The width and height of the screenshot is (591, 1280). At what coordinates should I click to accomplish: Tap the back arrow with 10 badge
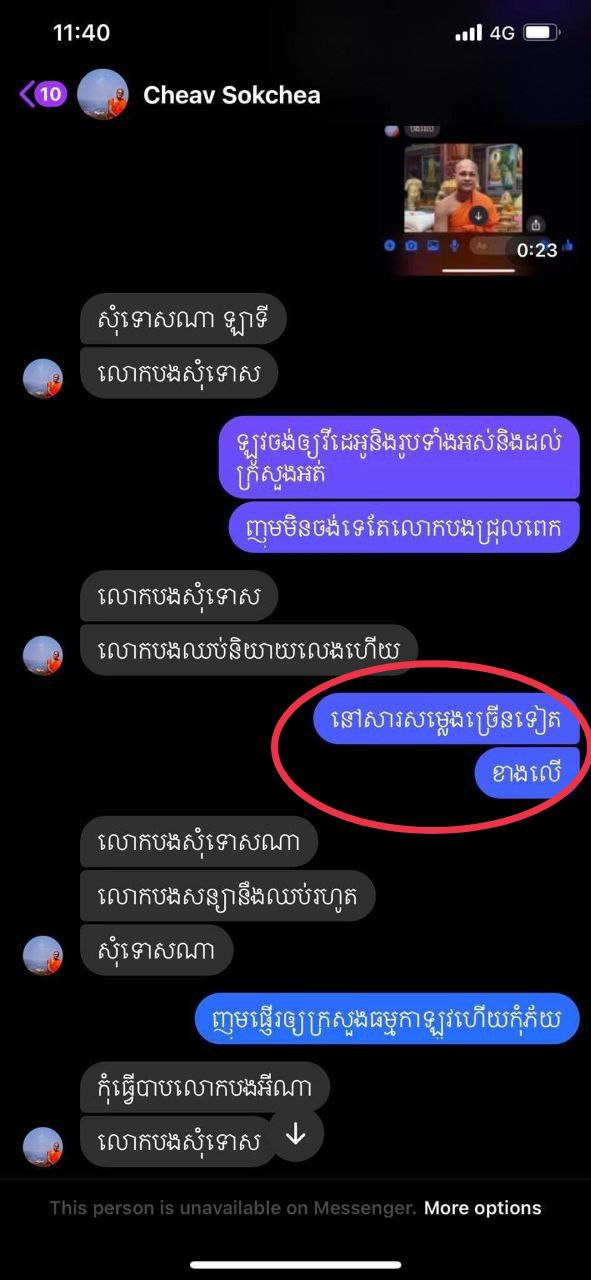(42, 95)
